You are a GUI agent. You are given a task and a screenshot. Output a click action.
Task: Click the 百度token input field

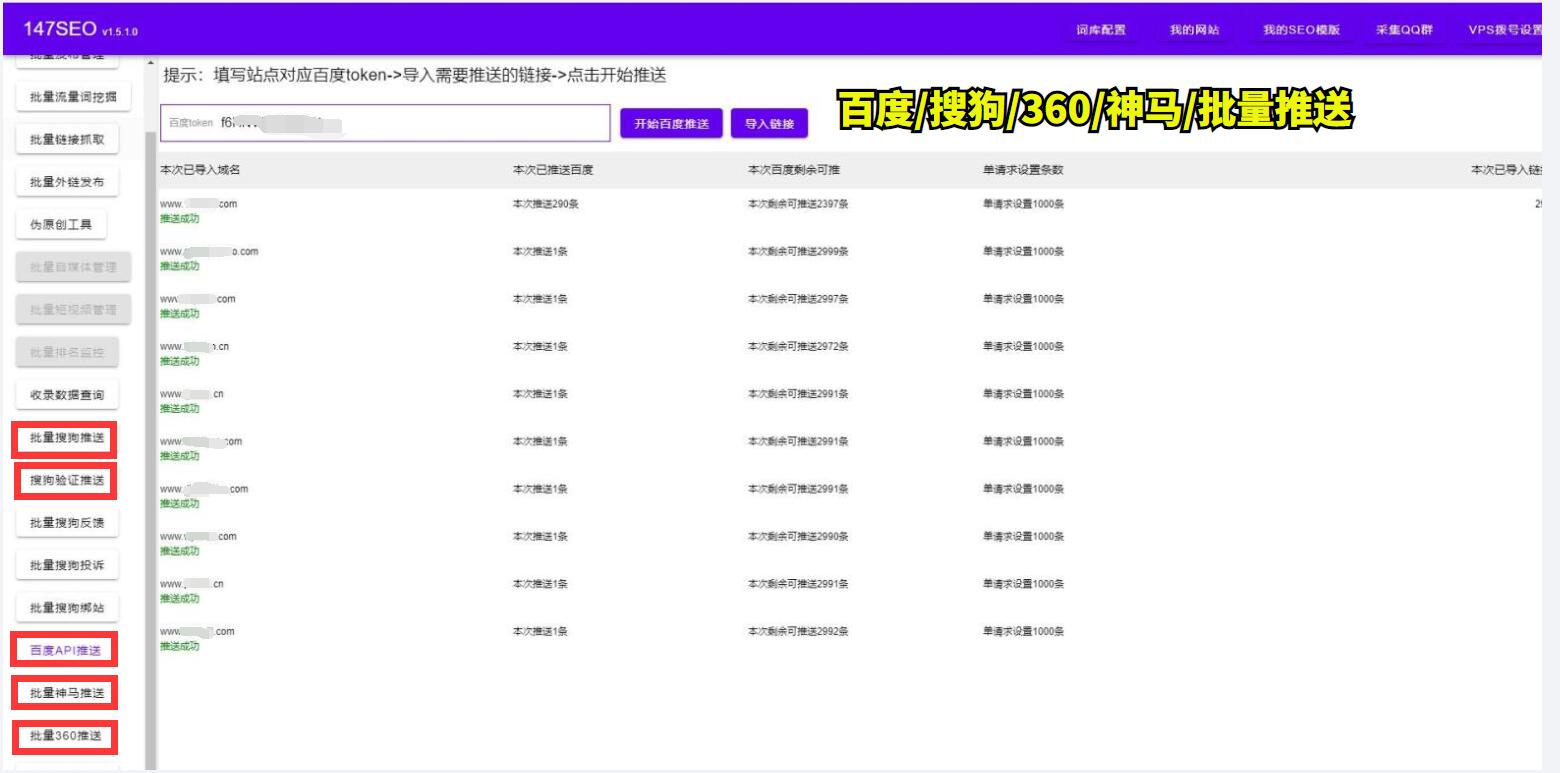(x=385, y=124)
